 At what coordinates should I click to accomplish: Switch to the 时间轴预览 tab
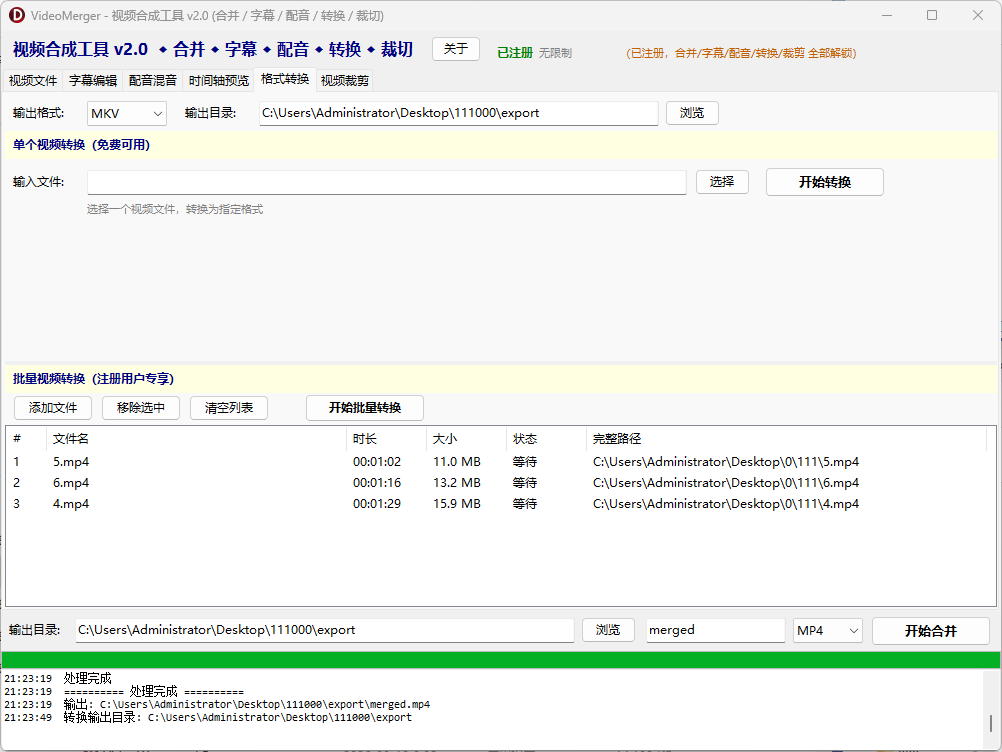tap(219, 81)
